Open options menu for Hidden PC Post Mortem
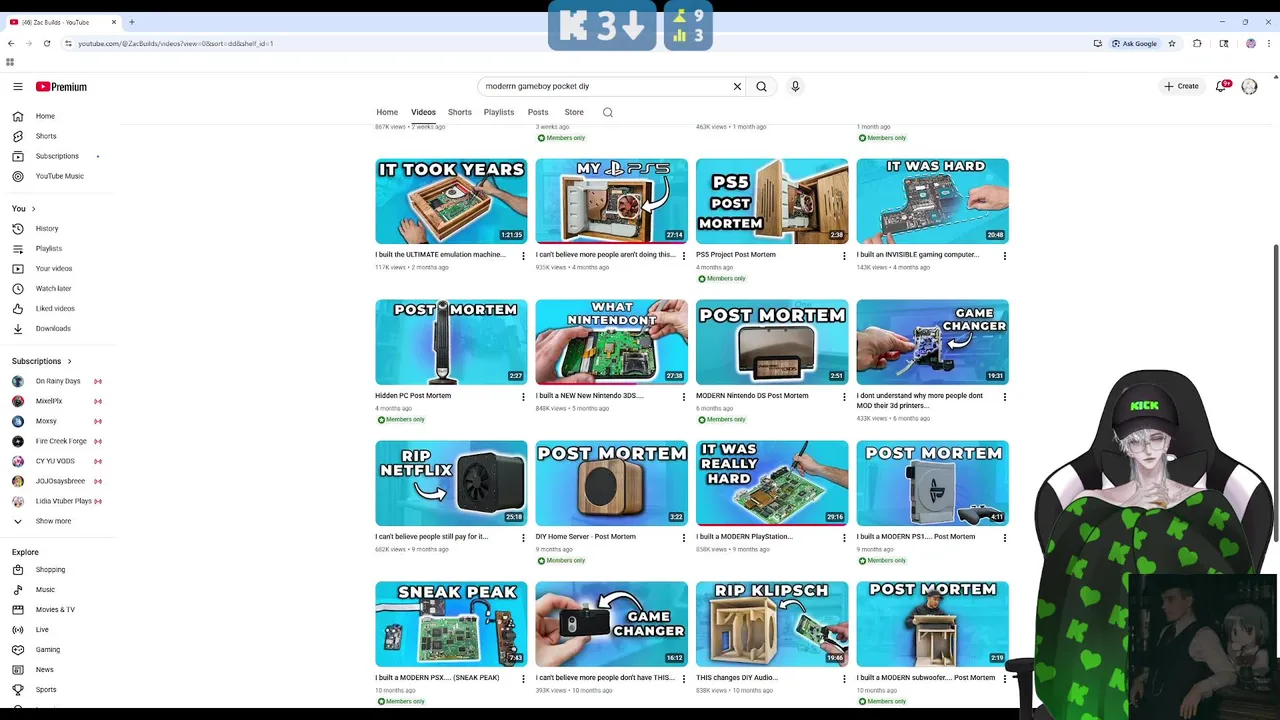Viewport: 1280px width, 720px height. point(523,397)
